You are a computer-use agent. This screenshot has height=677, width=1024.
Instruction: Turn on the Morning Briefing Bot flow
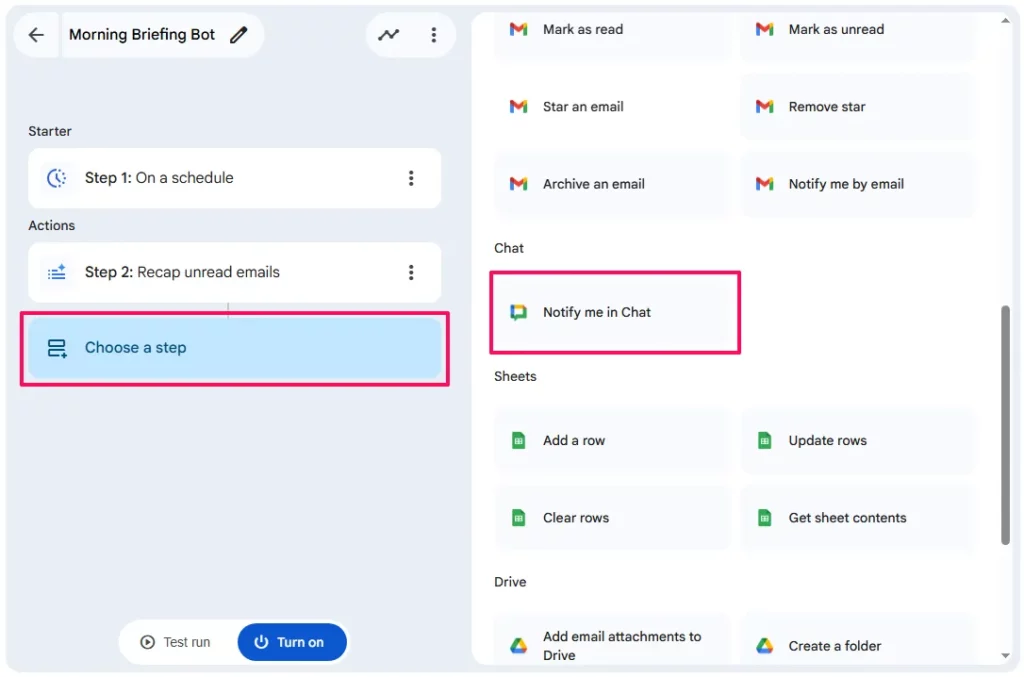pyautogui.click(x=292, y=642)
